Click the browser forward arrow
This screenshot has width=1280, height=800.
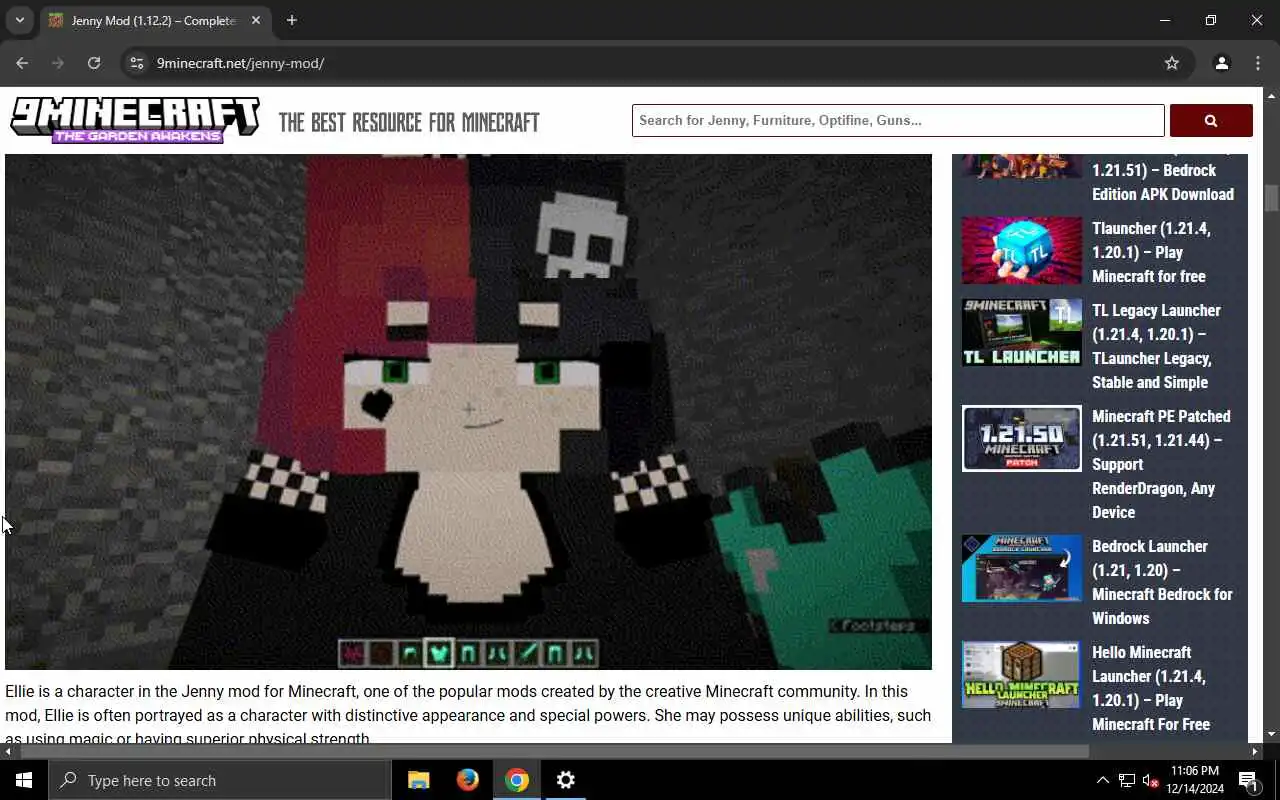click(58, 63)
